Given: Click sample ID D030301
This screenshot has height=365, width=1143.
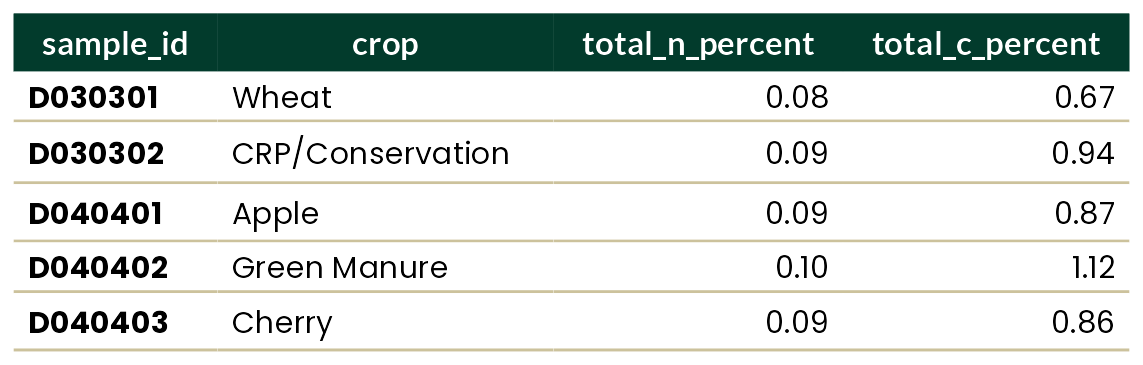Looking at the screenshot, I should pos(93,97).
